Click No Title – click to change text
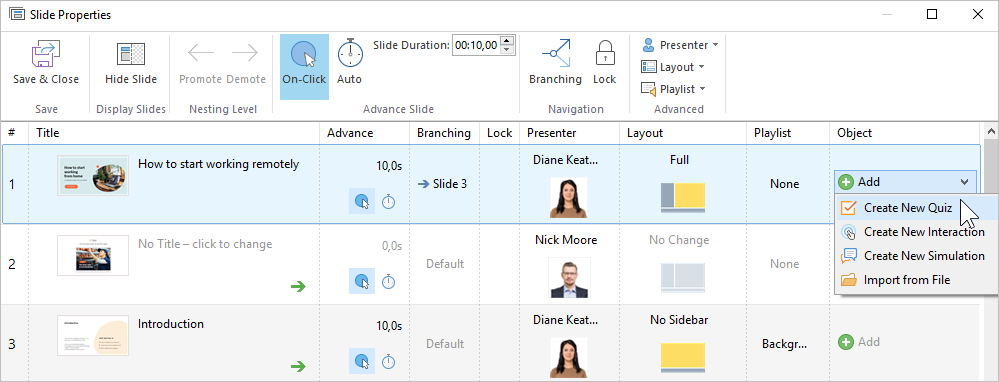This screenshot has width=999, height=382. coord(205,244)
